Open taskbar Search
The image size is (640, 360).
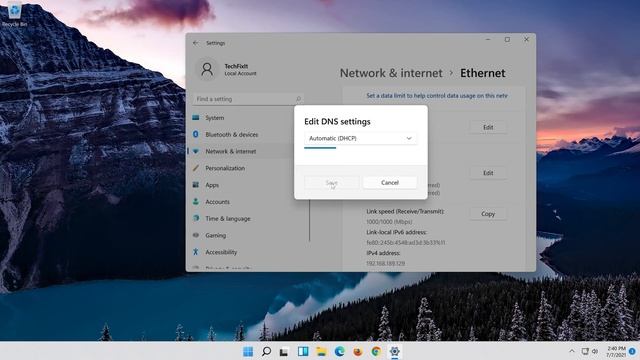[266, 351]
